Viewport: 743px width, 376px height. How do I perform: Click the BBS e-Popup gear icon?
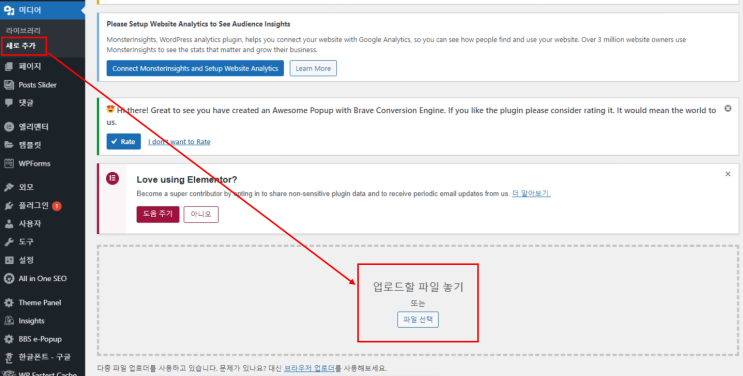tap(9, 339)
